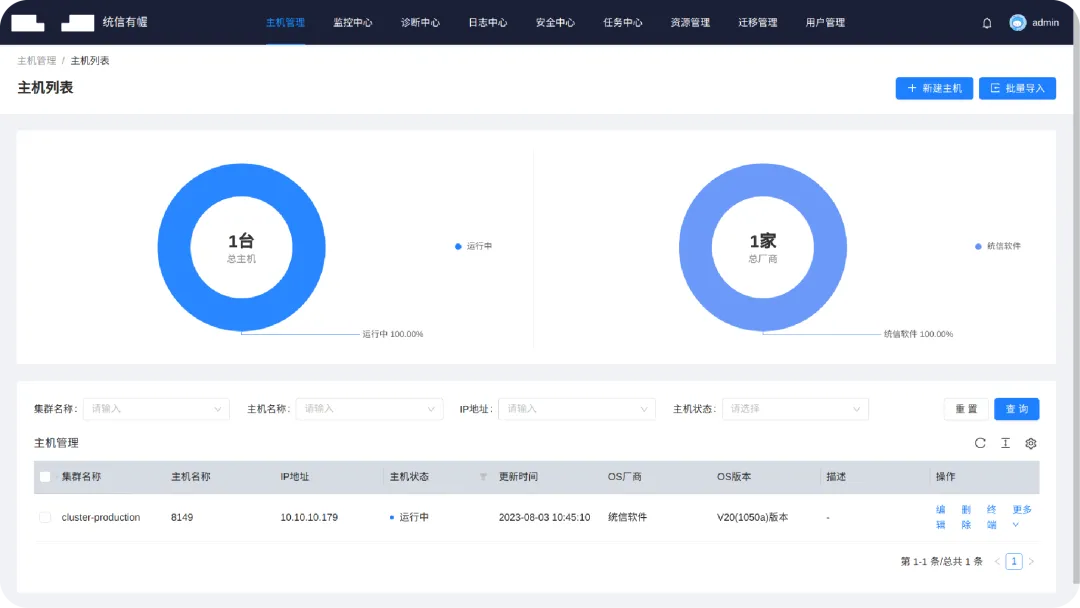Viewport: 1080px width, 608px height.
Task: Click the 批量导入 button
Action: pyautogui.click(x=1017, y=88)
